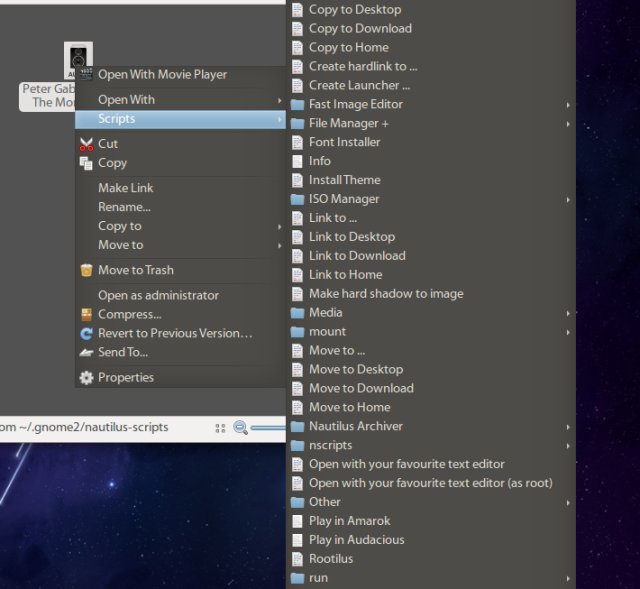The height and width of the screenshot is (589, 640).
Task: Click the trash can icon
Action: click(x=86, y=270)
